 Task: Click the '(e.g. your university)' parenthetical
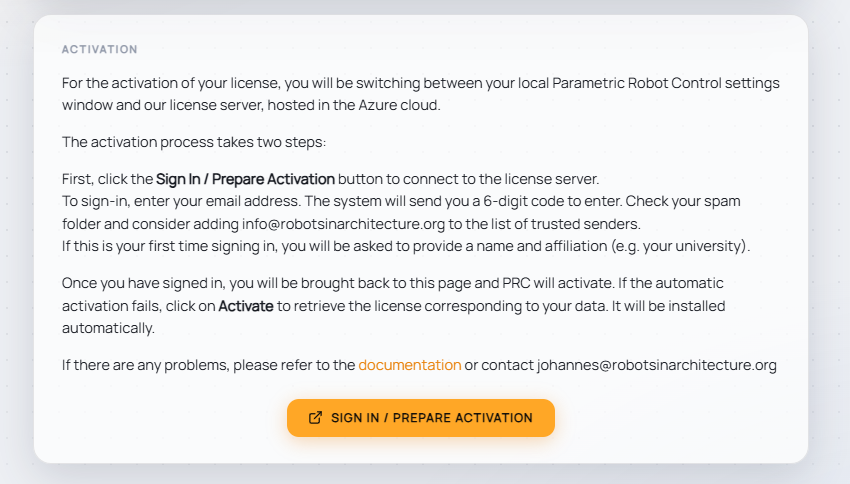tap(681, 246)
